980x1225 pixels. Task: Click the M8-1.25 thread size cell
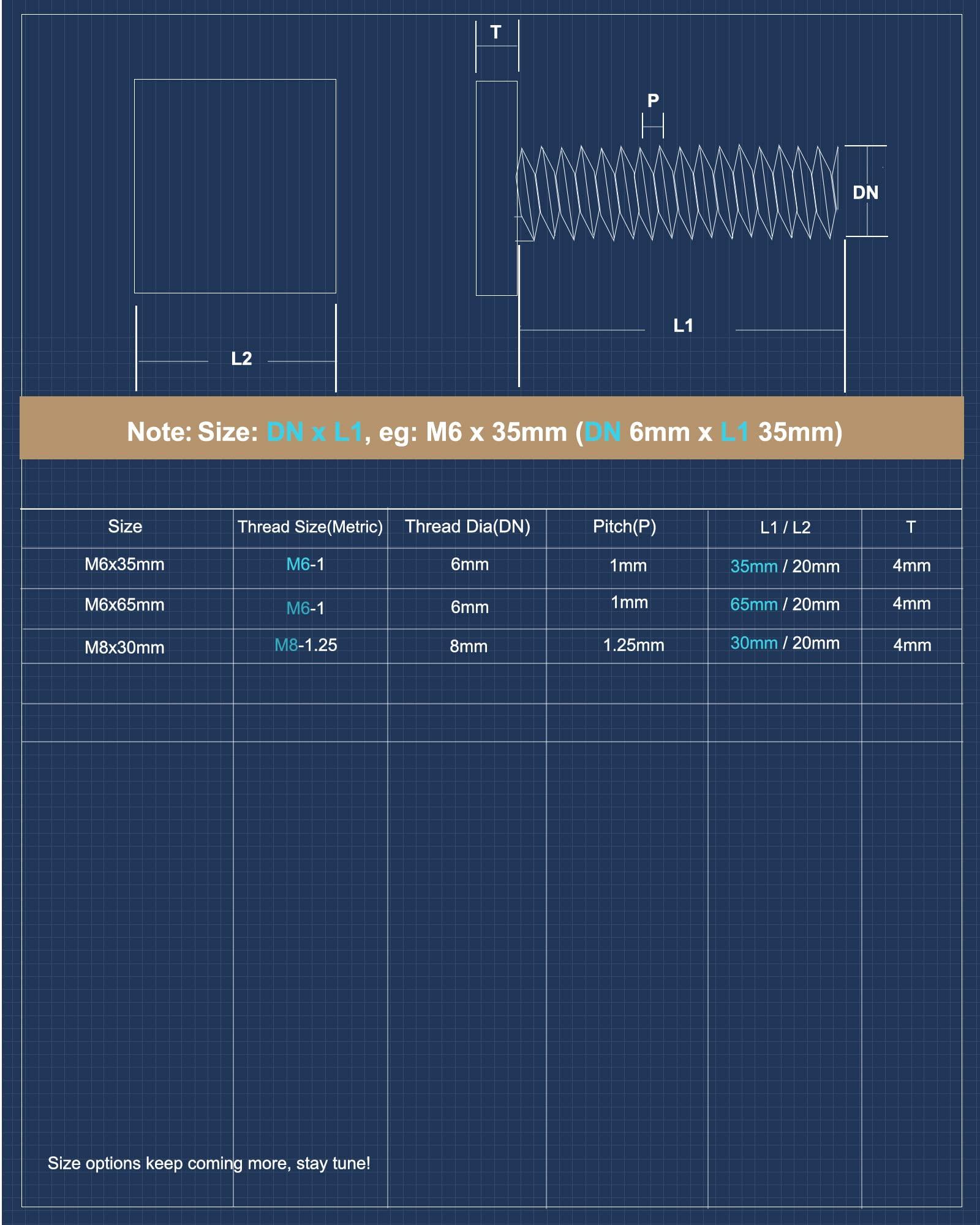click(306, 645)
